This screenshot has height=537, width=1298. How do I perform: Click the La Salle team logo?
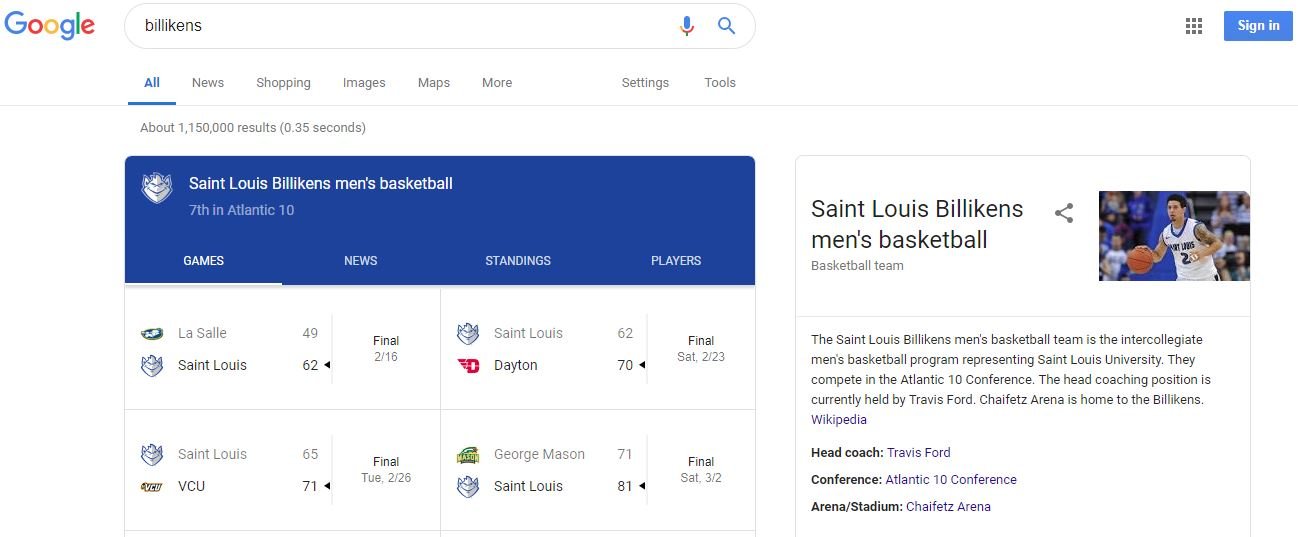pyautogui.click(x=152, y=333)
